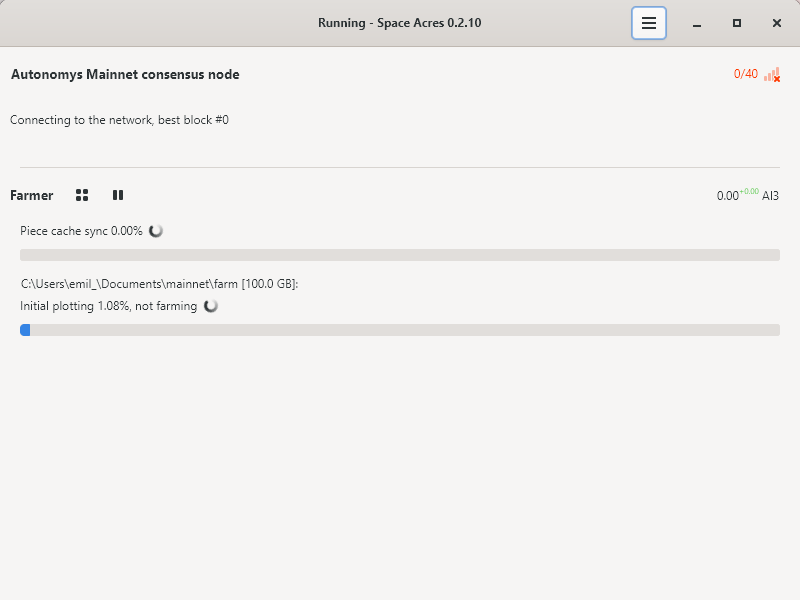Maximize the Space Acres window
The width and height of the screenshot is (800, 600).
click(x=737, y=23)
